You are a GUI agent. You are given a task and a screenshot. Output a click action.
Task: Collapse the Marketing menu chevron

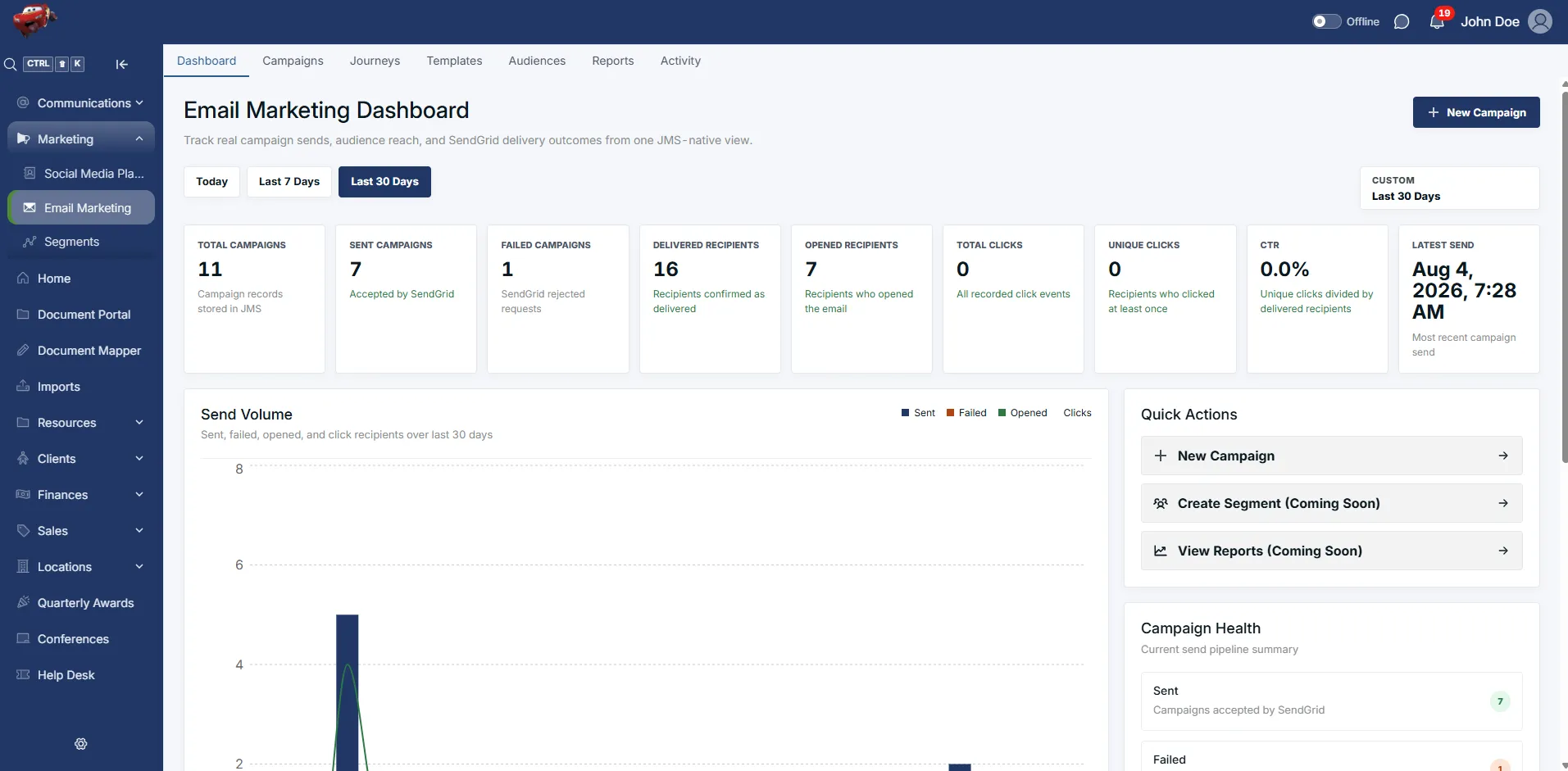click(139, 138)
